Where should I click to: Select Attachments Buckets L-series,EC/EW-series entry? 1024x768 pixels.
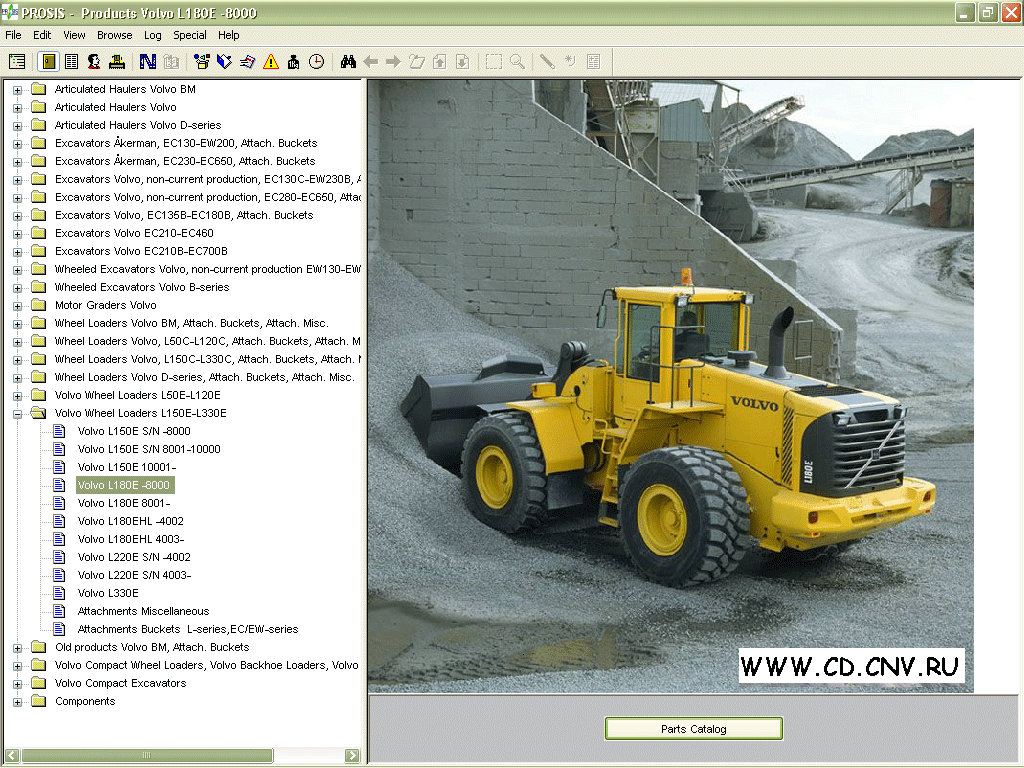click(187, 629)
